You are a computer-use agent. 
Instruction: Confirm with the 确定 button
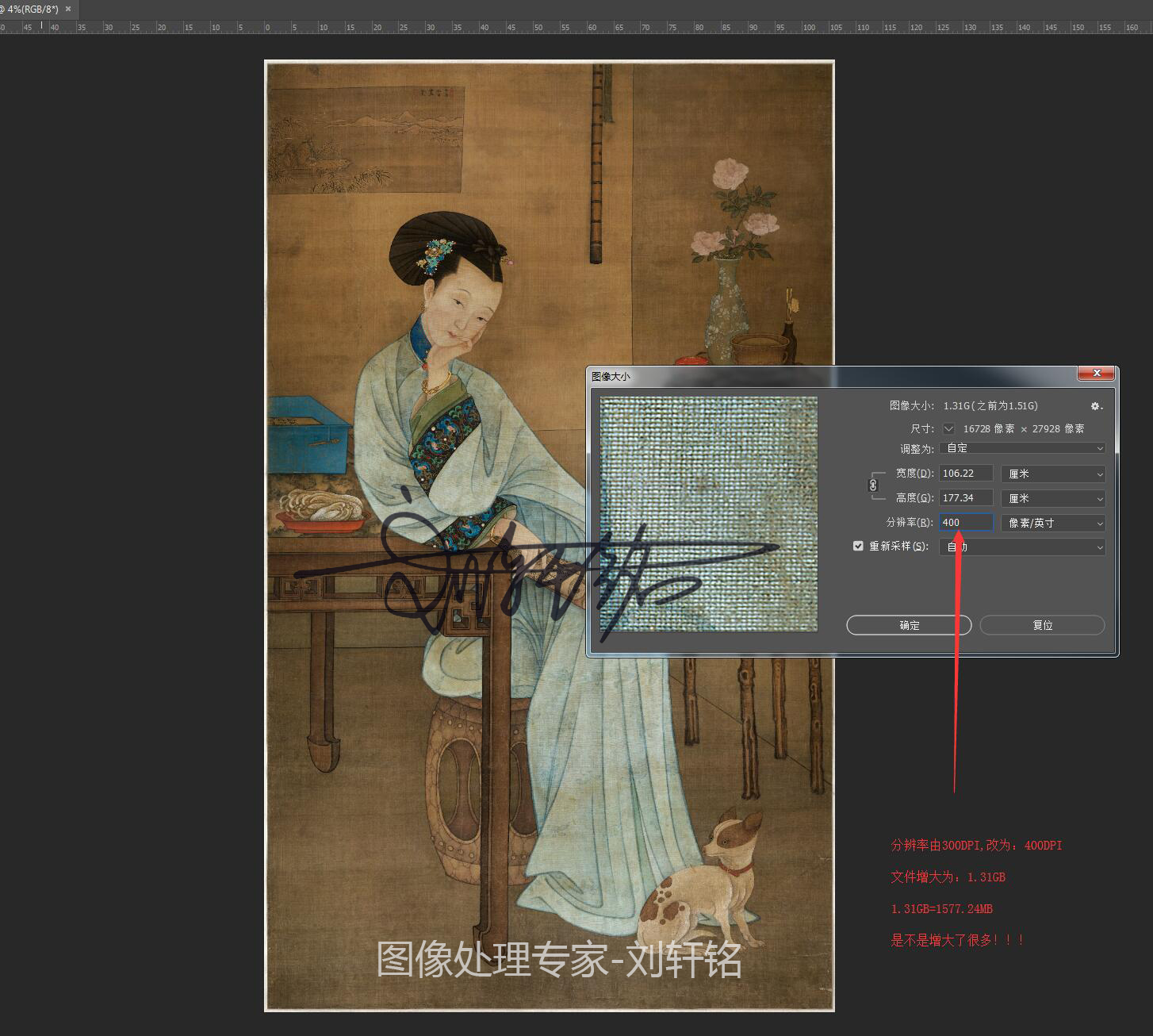coord(910,625)
